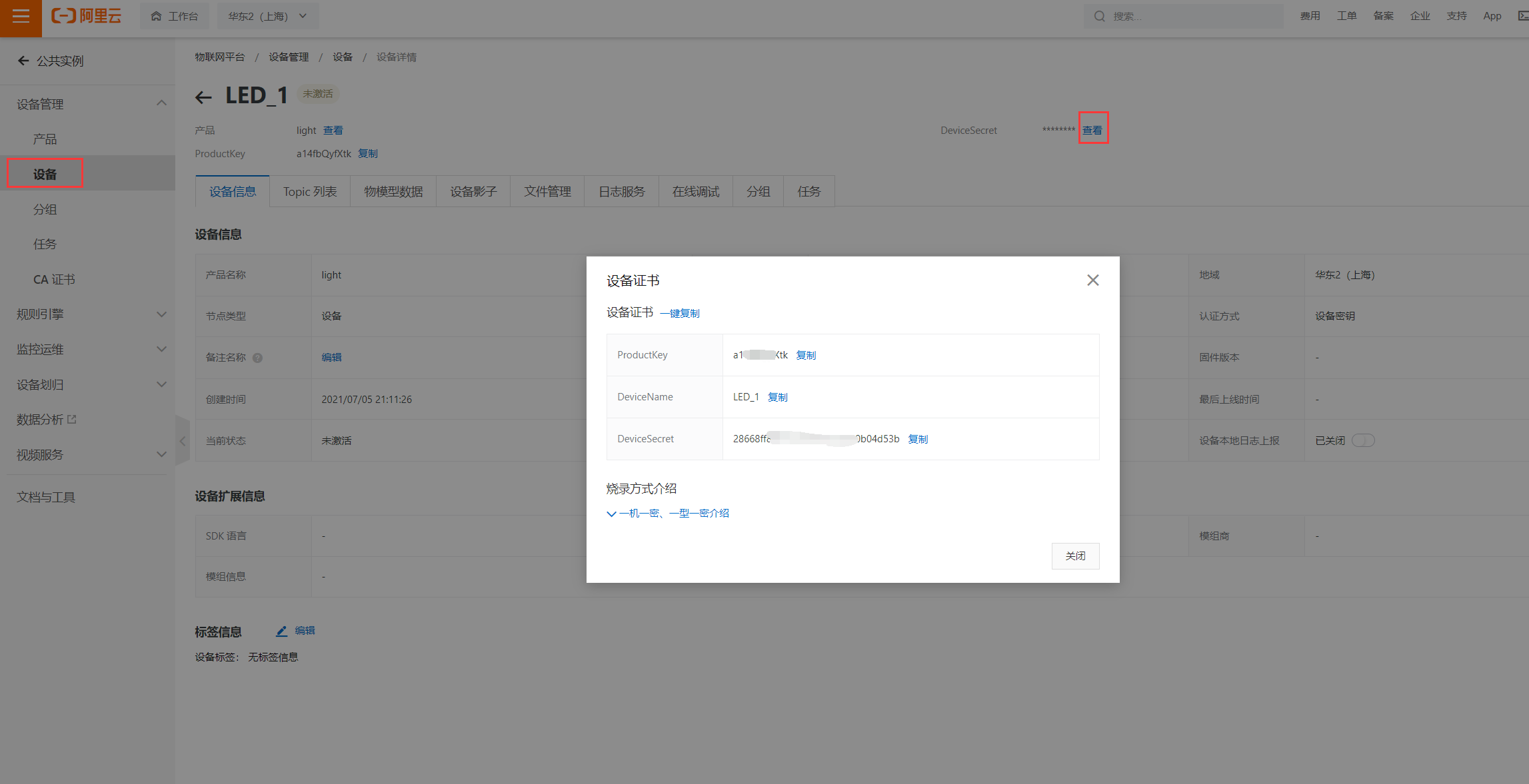Open the hamburger menu in top-left corner
Image resolution: width=1529 pixels, height=784 pixels.
coord(20,16)
